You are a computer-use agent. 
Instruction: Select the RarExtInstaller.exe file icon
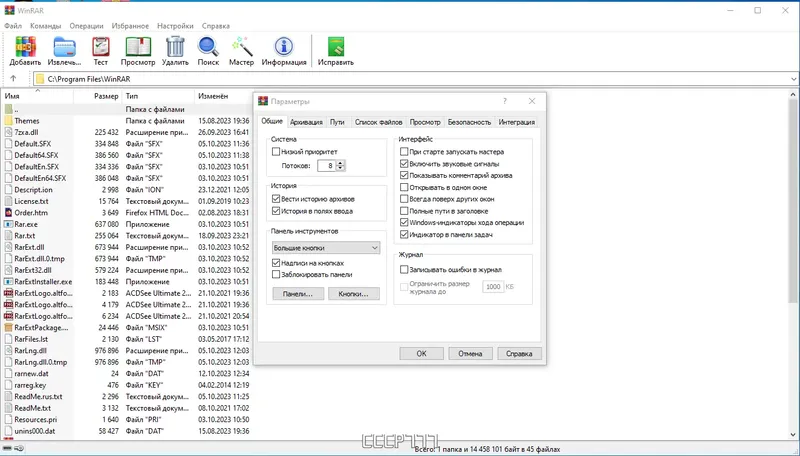pyautogui.click(x=9, y=282)
